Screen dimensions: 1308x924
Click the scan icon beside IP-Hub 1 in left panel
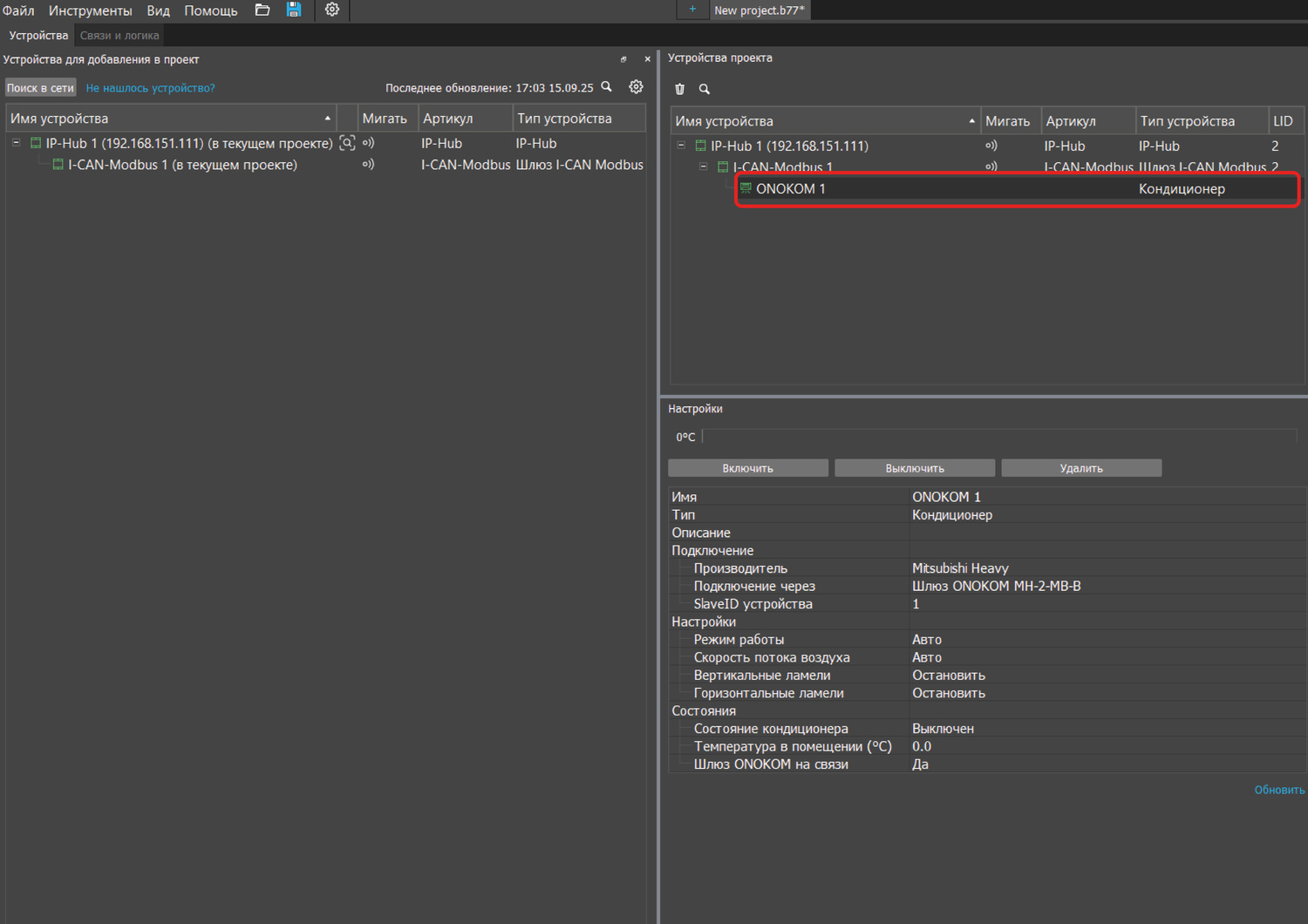click(x=347, y=144)
